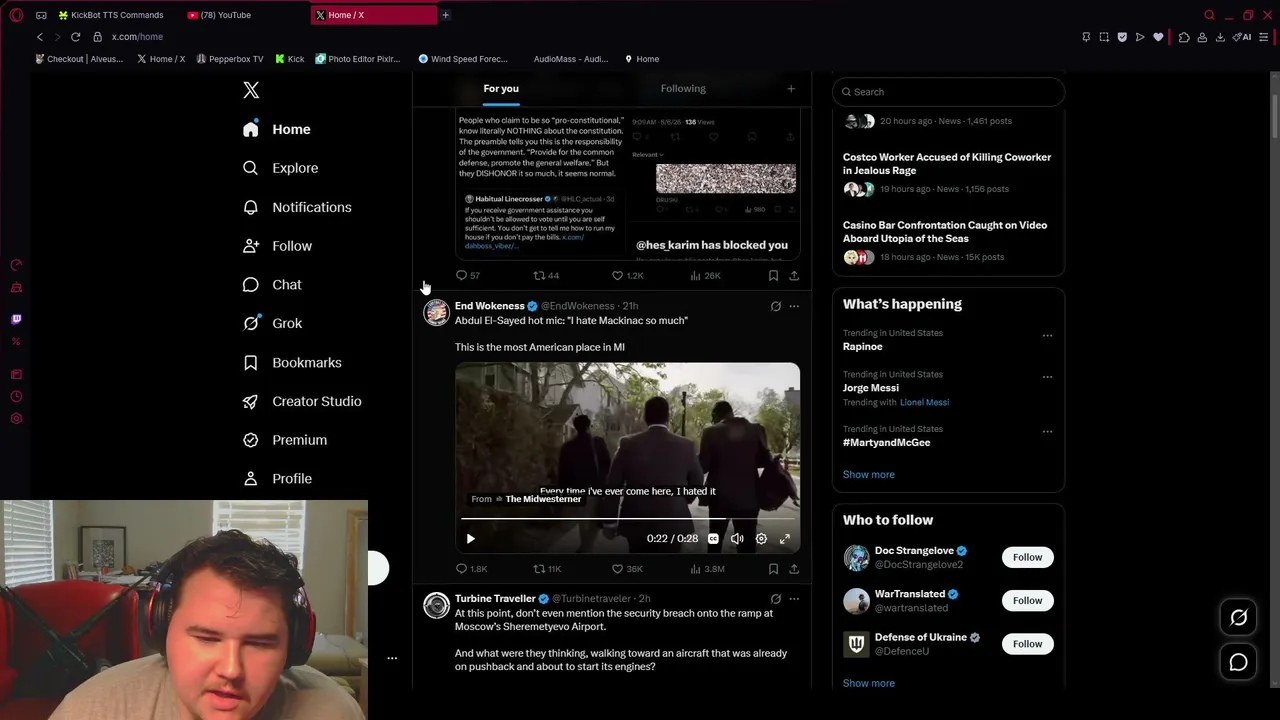
Task: Toggle fullscreen on the video player
Action: click(x=785, y=539)
